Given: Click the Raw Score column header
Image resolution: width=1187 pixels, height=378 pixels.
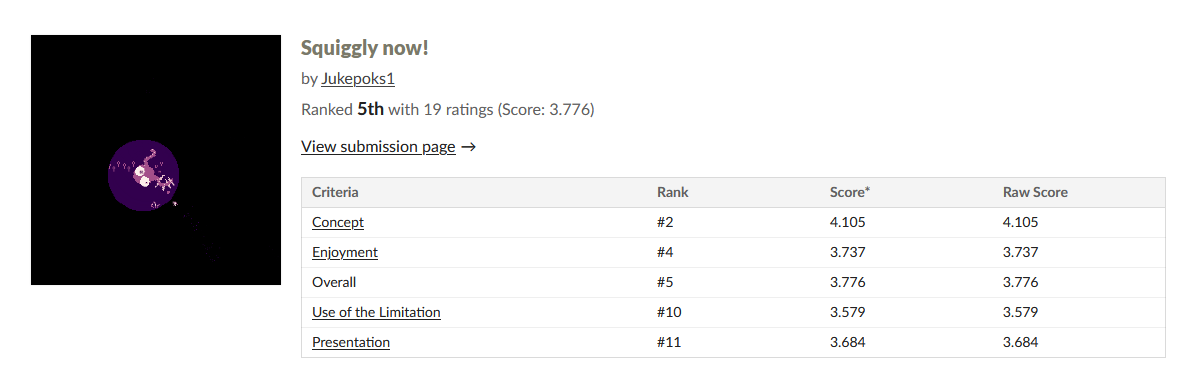Looking at the screenshot, I should pos(1035,192).
